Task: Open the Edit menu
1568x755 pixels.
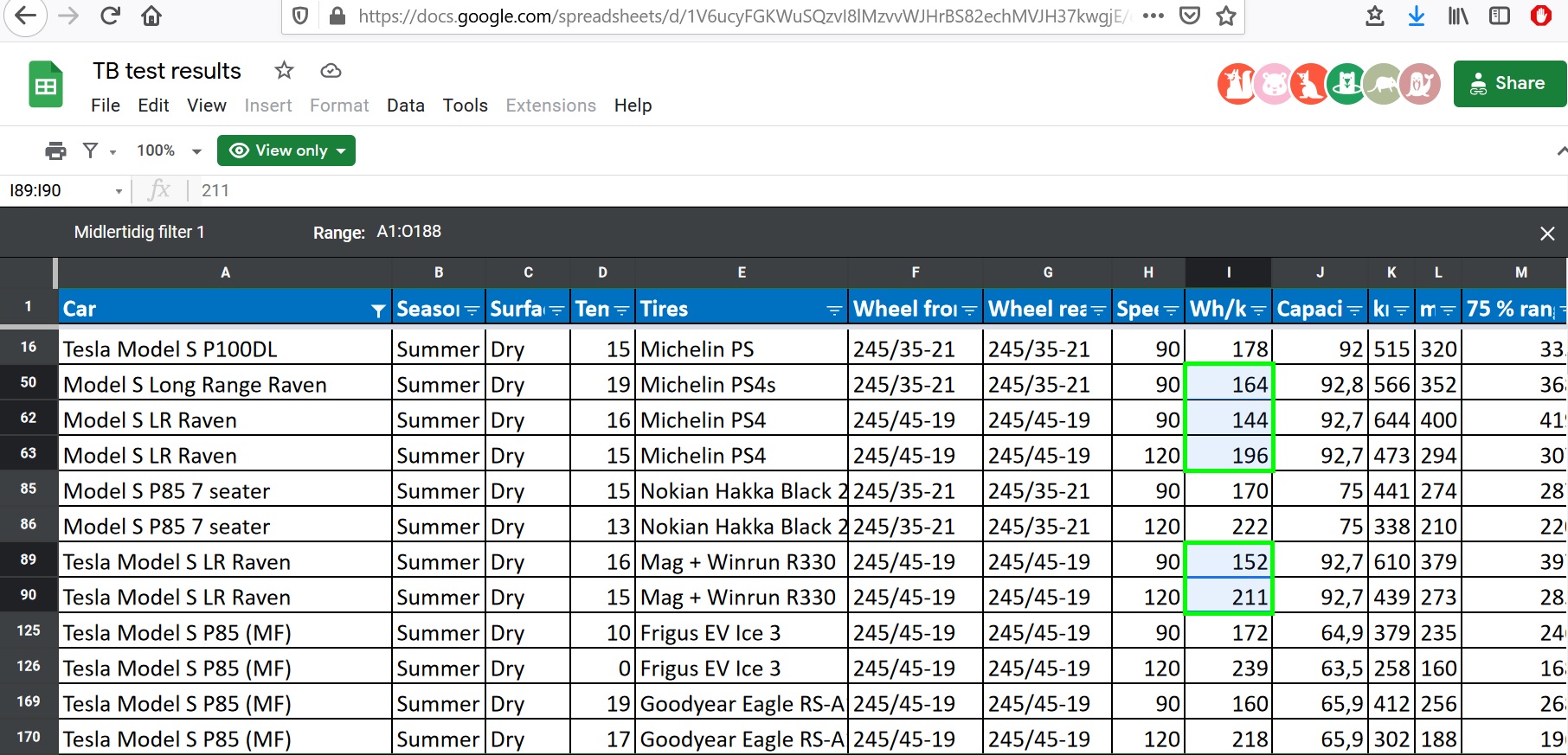Action: tap(153, 106)
